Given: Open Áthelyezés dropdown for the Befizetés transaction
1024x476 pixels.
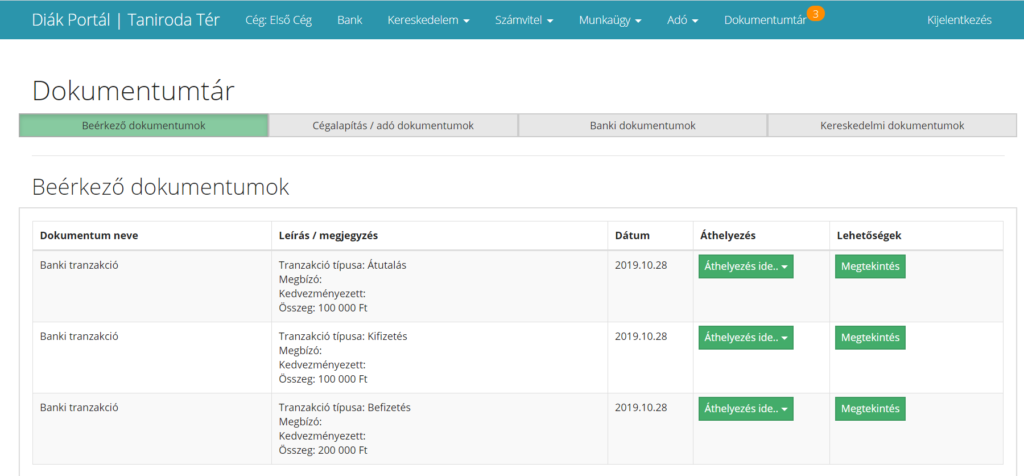Looking at the screenshot, I should point(746,408).
